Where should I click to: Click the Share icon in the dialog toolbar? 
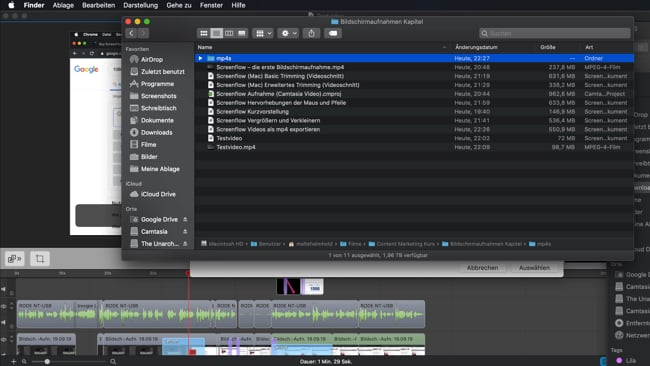point(311,33)
